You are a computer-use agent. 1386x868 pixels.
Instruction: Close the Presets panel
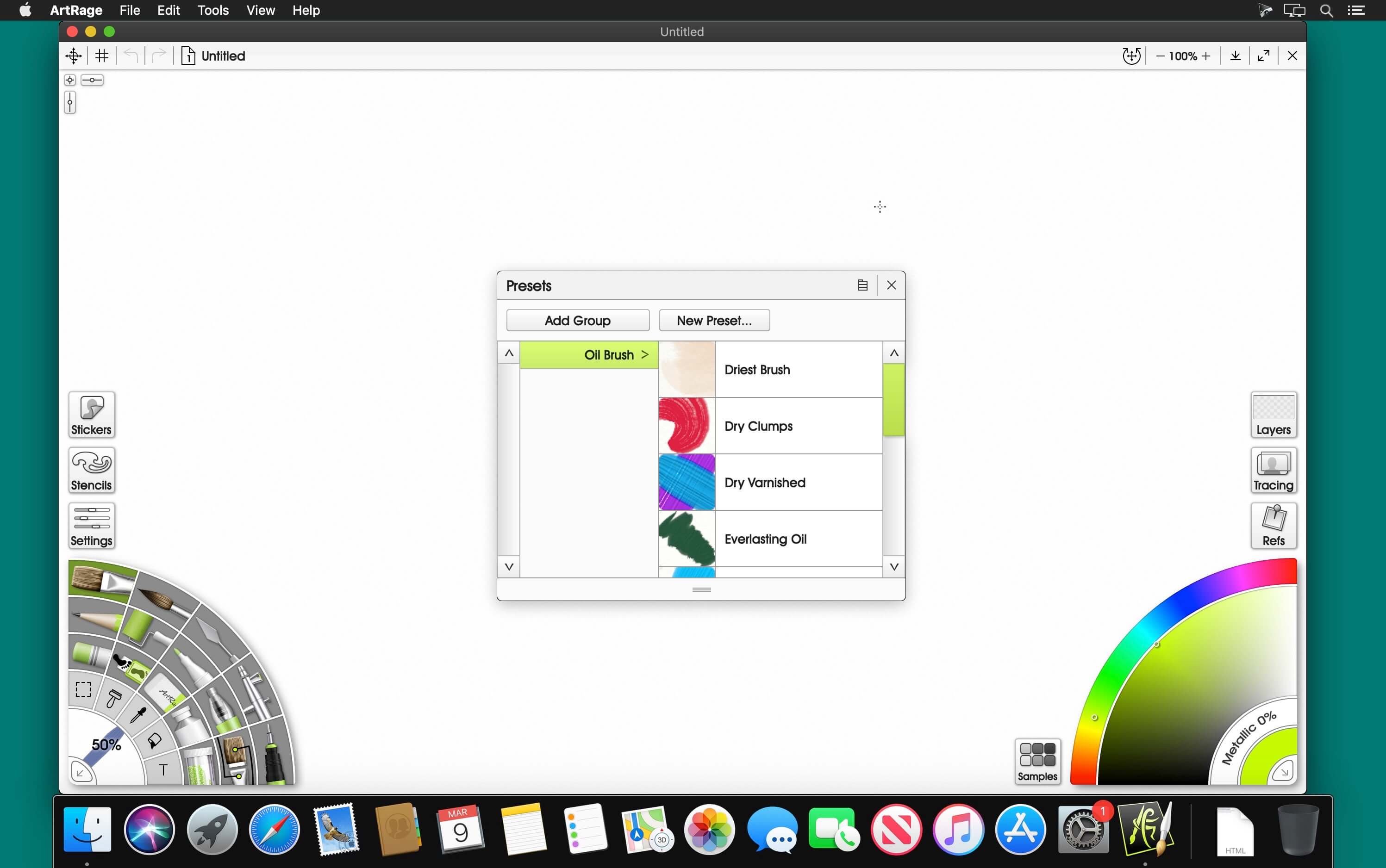(892, 285)
